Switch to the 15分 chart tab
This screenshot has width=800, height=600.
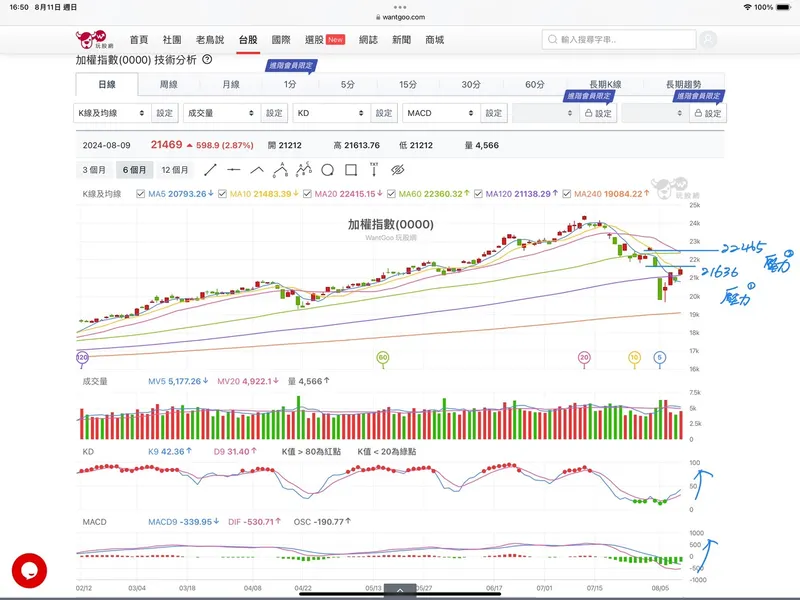(x=408, y=84)
